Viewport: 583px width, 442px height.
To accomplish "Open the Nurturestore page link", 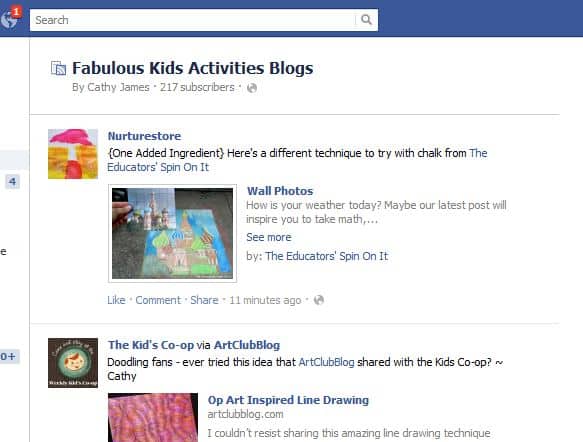I will tap(144, 136).
